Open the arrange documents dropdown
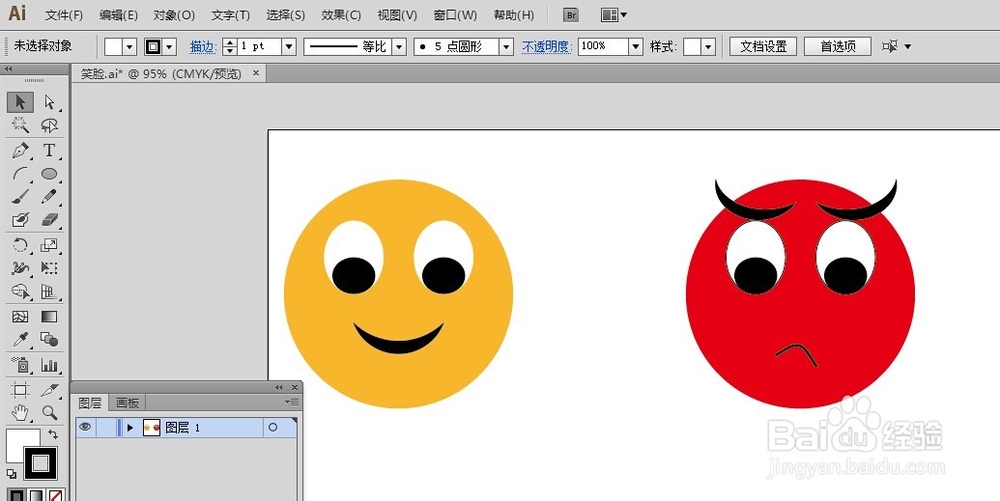The height and width of the screenshot is (501, 1000). [x=614, y=15]
